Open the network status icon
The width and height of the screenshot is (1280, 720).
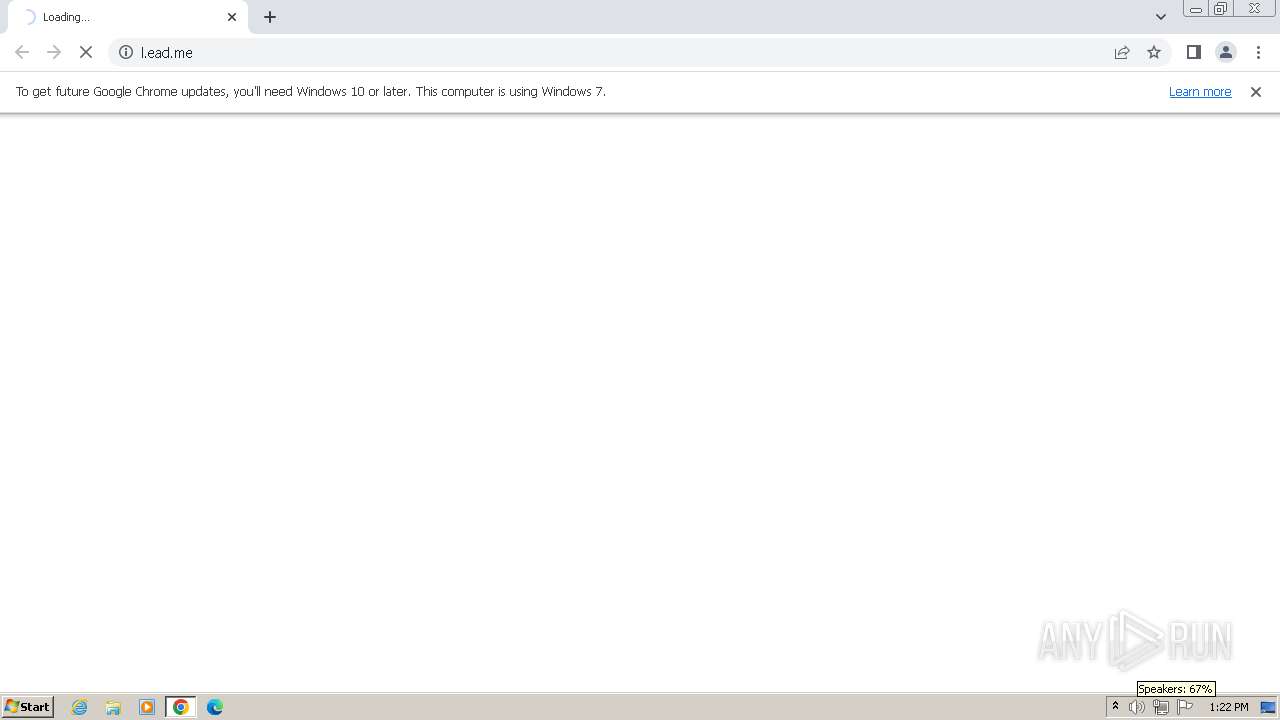point(1161,707)
